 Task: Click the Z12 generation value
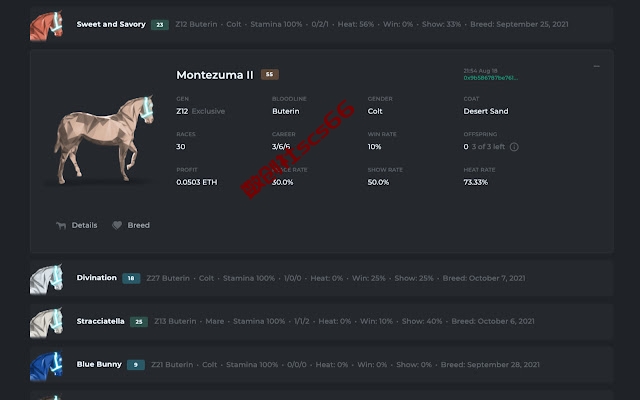(182, 111)
